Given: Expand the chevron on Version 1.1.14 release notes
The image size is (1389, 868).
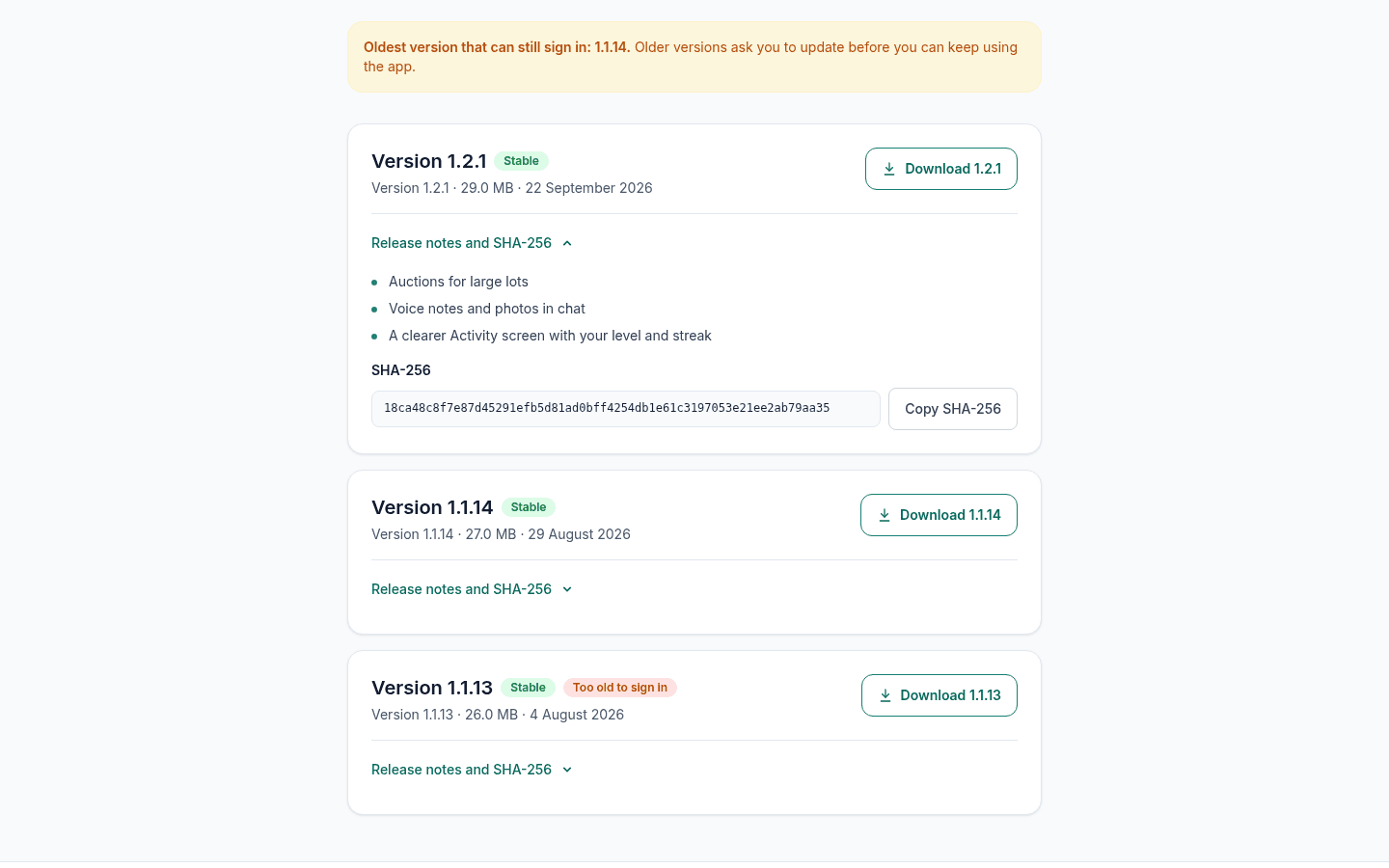Looking at the screenshot, I should click(567, 589).
